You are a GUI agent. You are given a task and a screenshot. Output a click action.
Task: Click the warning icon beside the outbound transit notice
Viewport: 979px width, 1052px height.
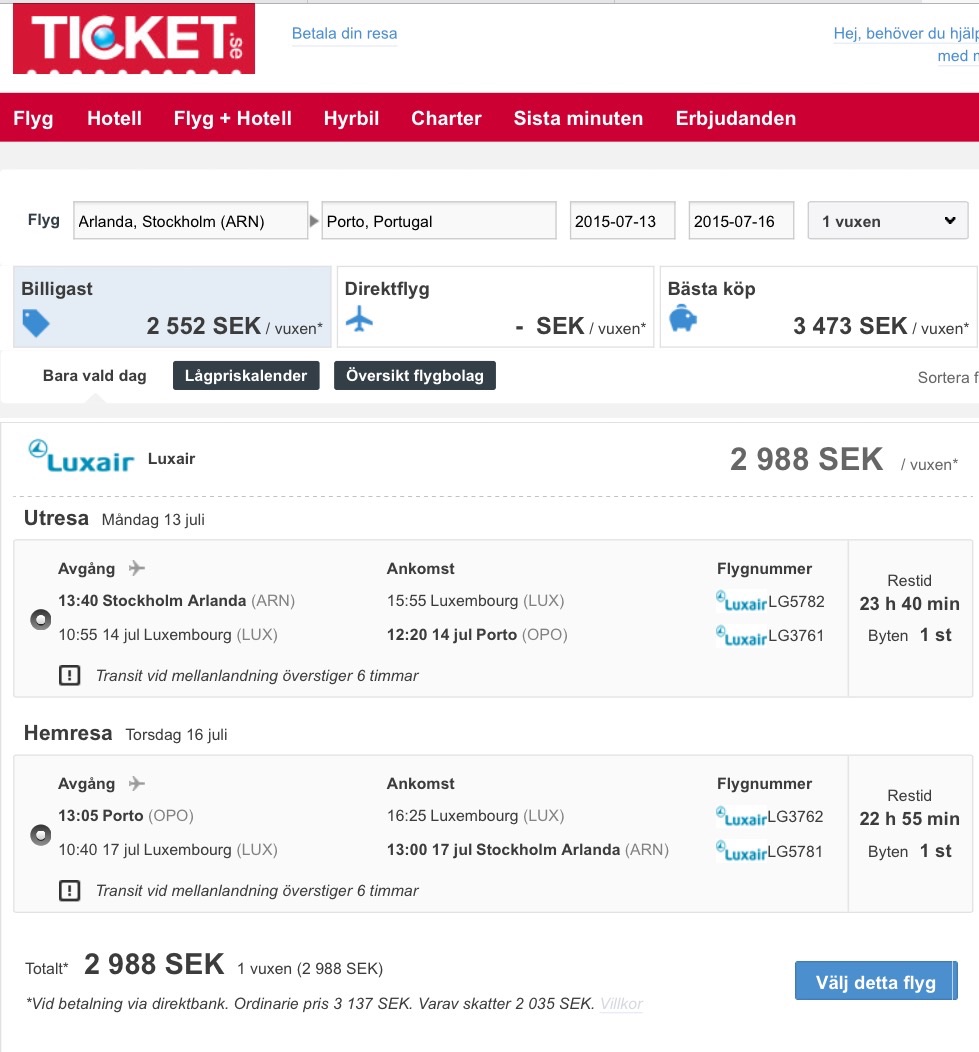(69, 675)
